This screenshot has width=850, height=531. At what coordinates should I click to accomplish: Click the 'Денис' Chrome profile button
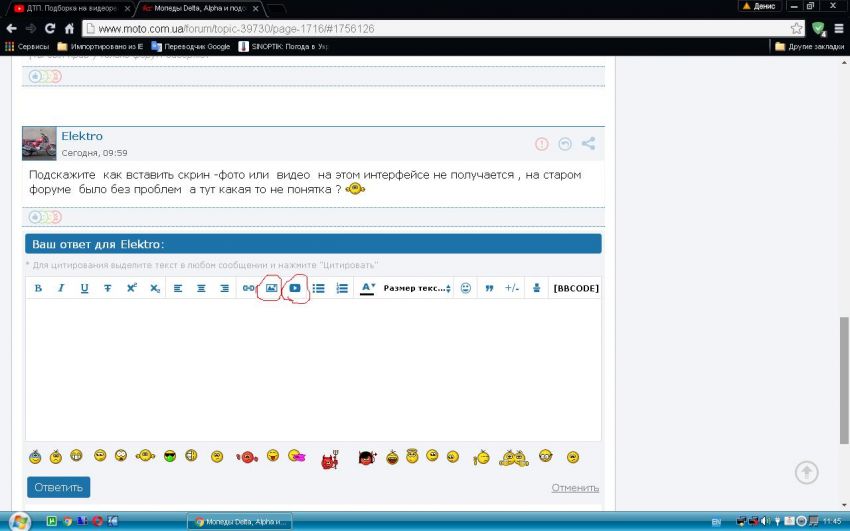point(759,7)
